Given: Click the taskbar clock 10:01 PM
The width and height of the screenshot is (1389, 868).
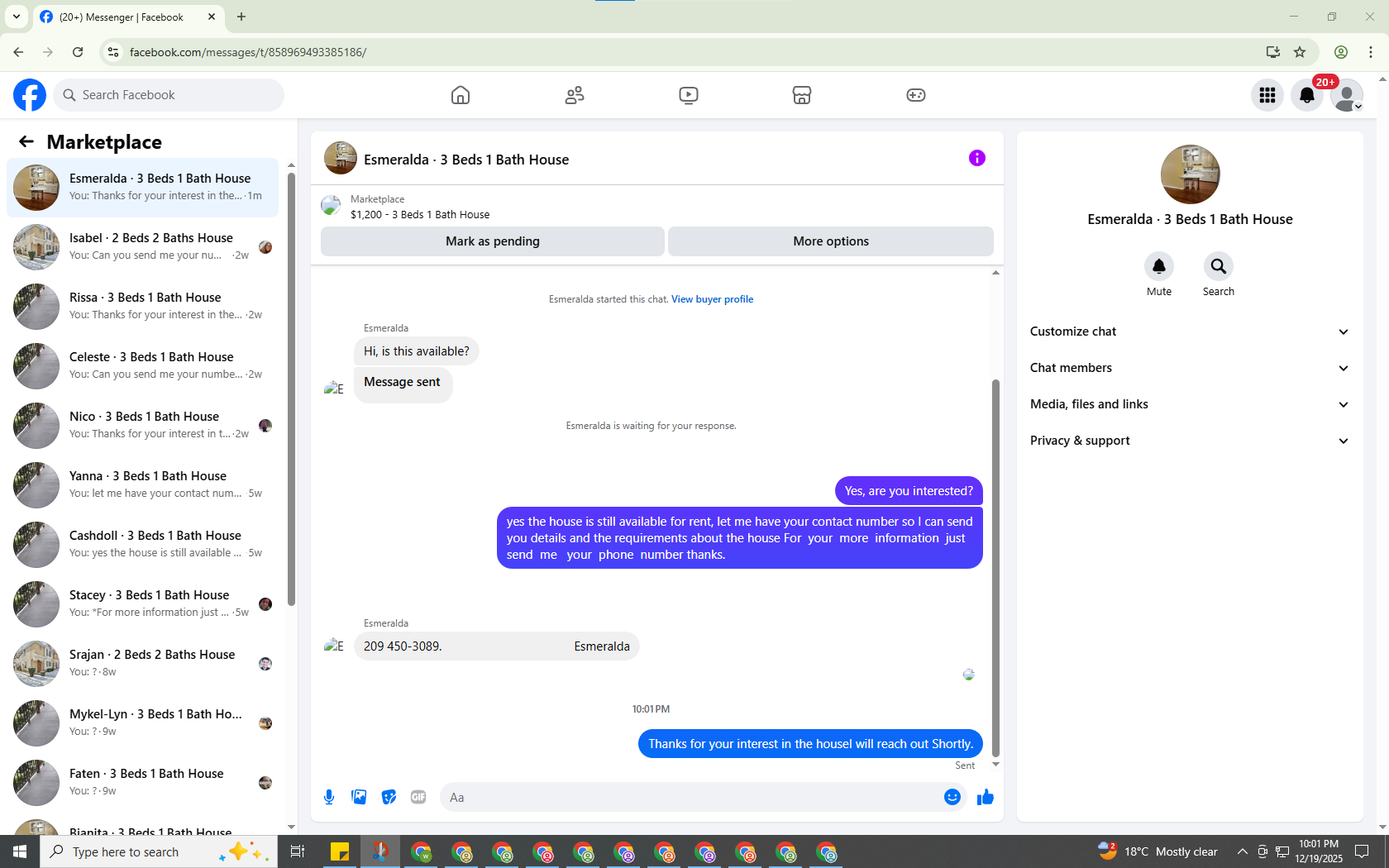Looking at the screenshot, I should pos(1319,851).
